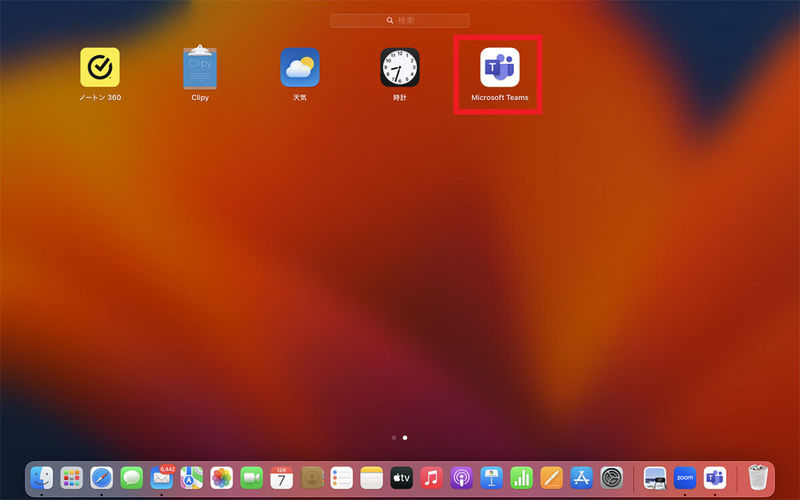This screenshot has height=500, width=800.
Task: Open the App Store from the Dock
Action: (582, 478)
